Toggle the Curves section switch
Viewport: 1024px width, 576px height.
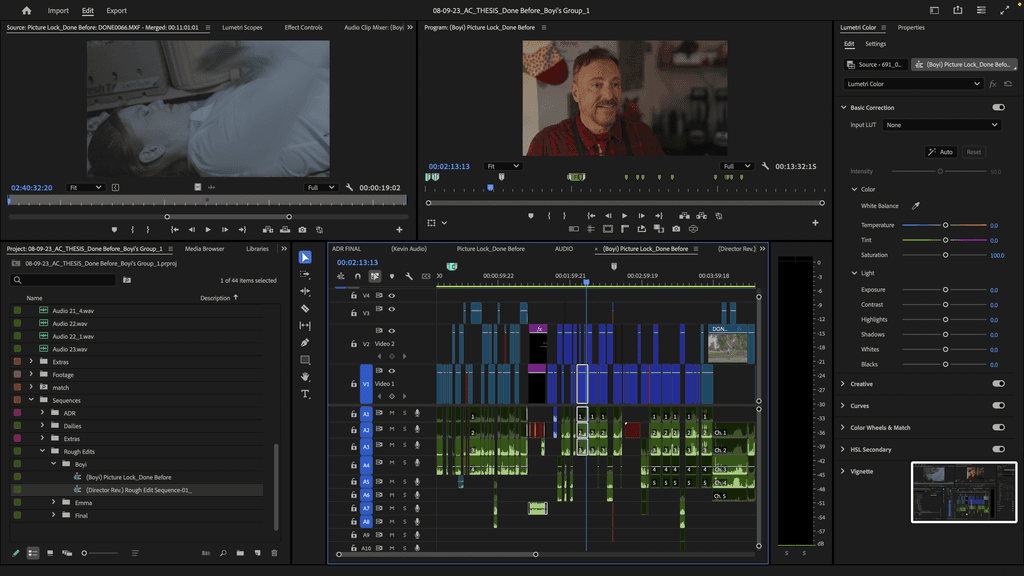point(999,406)
